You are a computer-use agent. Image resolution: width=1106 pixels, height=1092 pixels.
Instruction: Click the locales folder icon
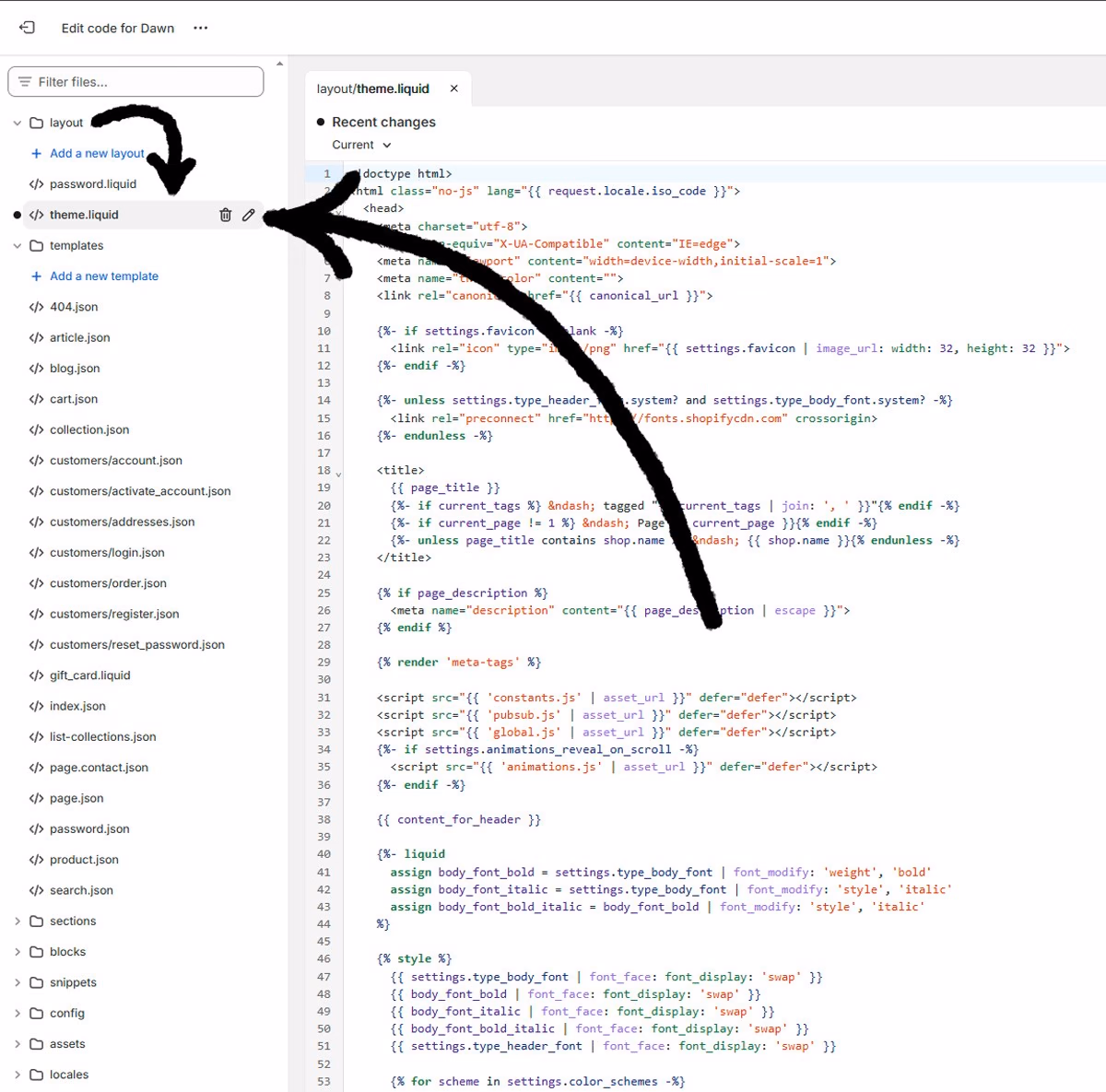[x=37, y=1074]
